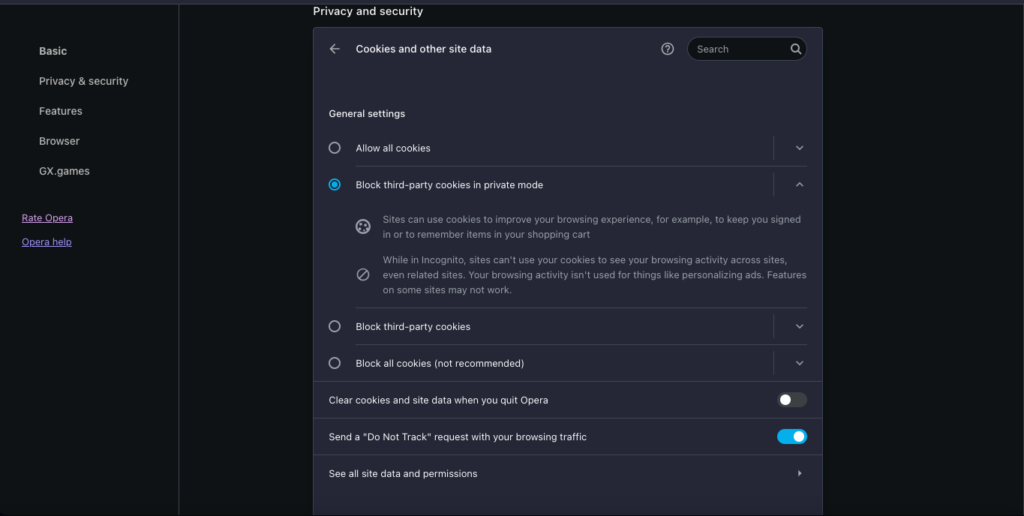
Task: Select the Block third-party cookies radio button
Action: point(334,327)
